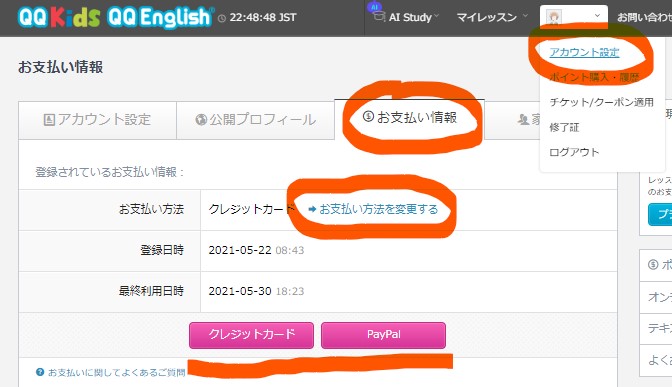Switch to the 公開プロフィール tab
This screenshot has height=387, width=672.
pos(255,120)
